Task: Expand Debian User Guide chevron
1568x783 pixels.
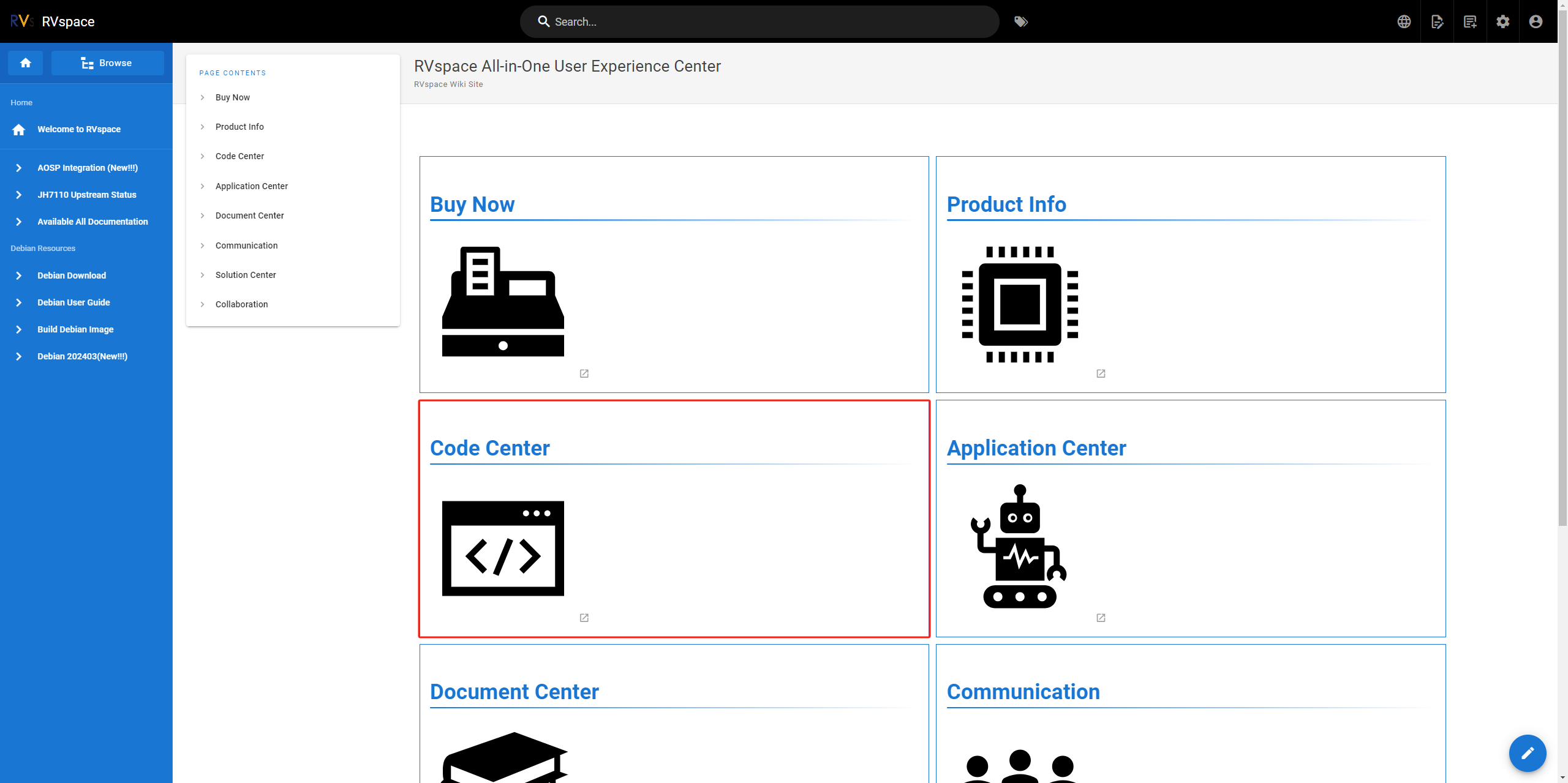Action: click(x=19, y=302)
